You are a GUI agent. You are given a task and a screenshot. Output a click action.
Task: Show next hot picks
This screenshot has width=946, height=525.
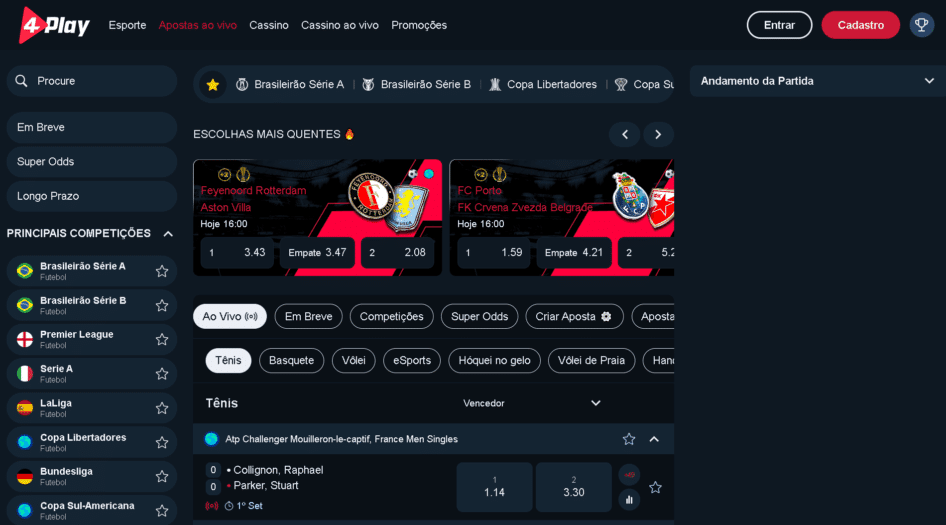658,135
